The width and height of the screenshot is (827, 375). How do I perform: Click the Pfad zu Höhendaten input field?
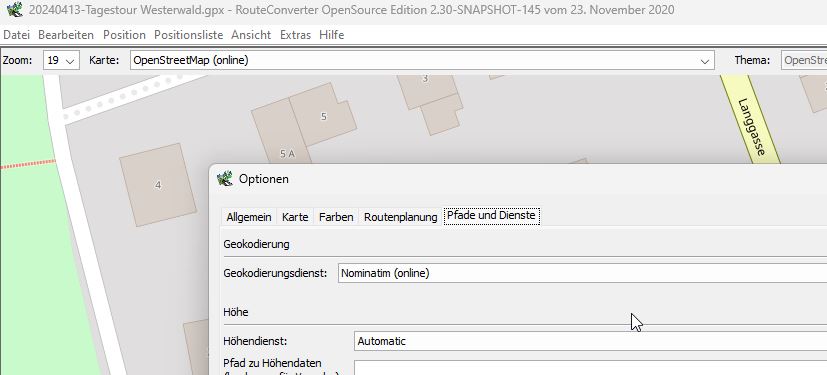(x=590, y=368)
